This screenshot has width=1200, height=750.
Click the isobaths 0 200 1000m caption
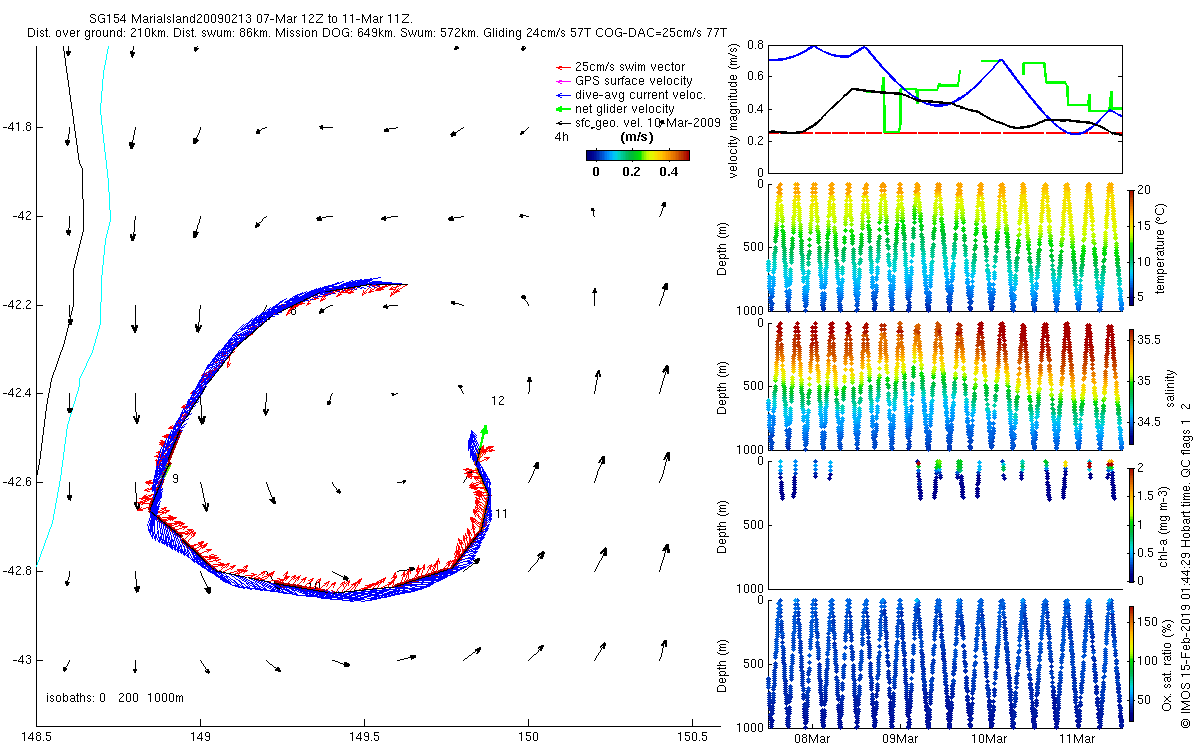pos(112,698)
